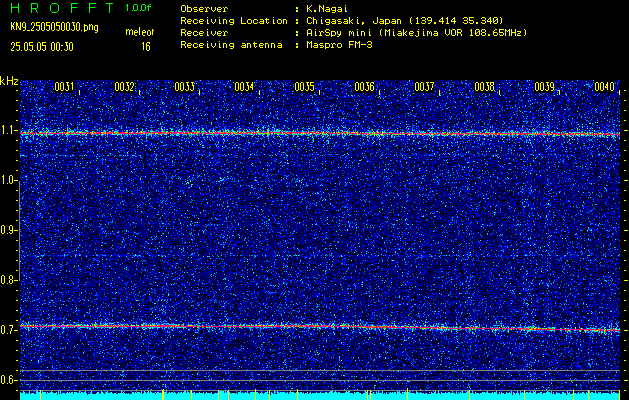Click the 1.0 frequency axis label

click(8, 180)
